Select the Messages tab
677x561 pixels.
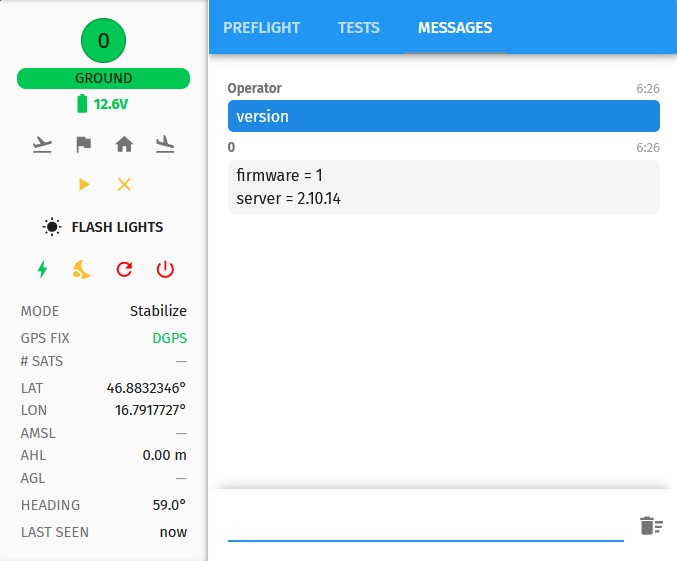pos(455,28)
